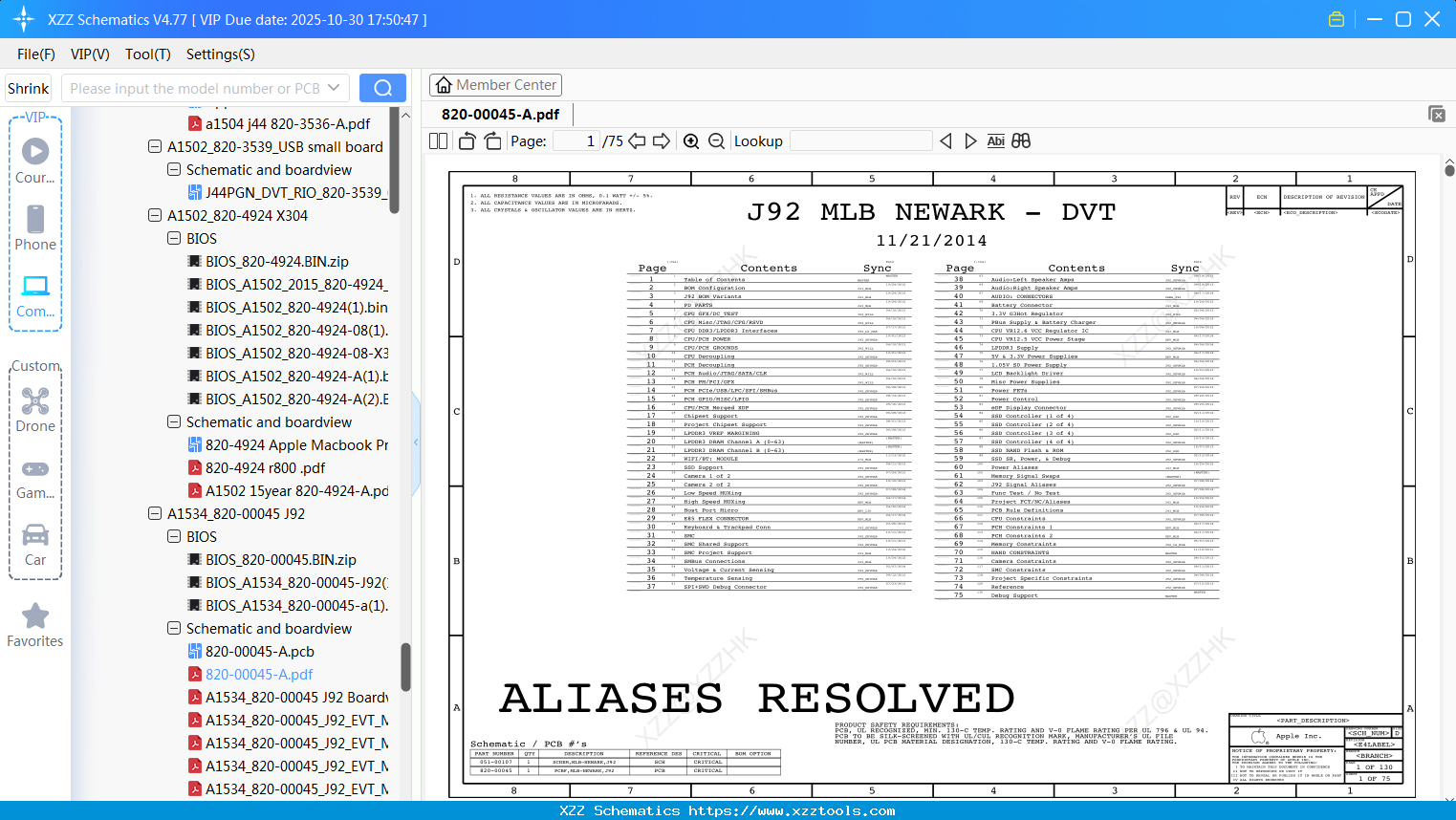Open the Tool(T) menu
The height and width of the screenshot is (820, 1456).
(148, 54)
